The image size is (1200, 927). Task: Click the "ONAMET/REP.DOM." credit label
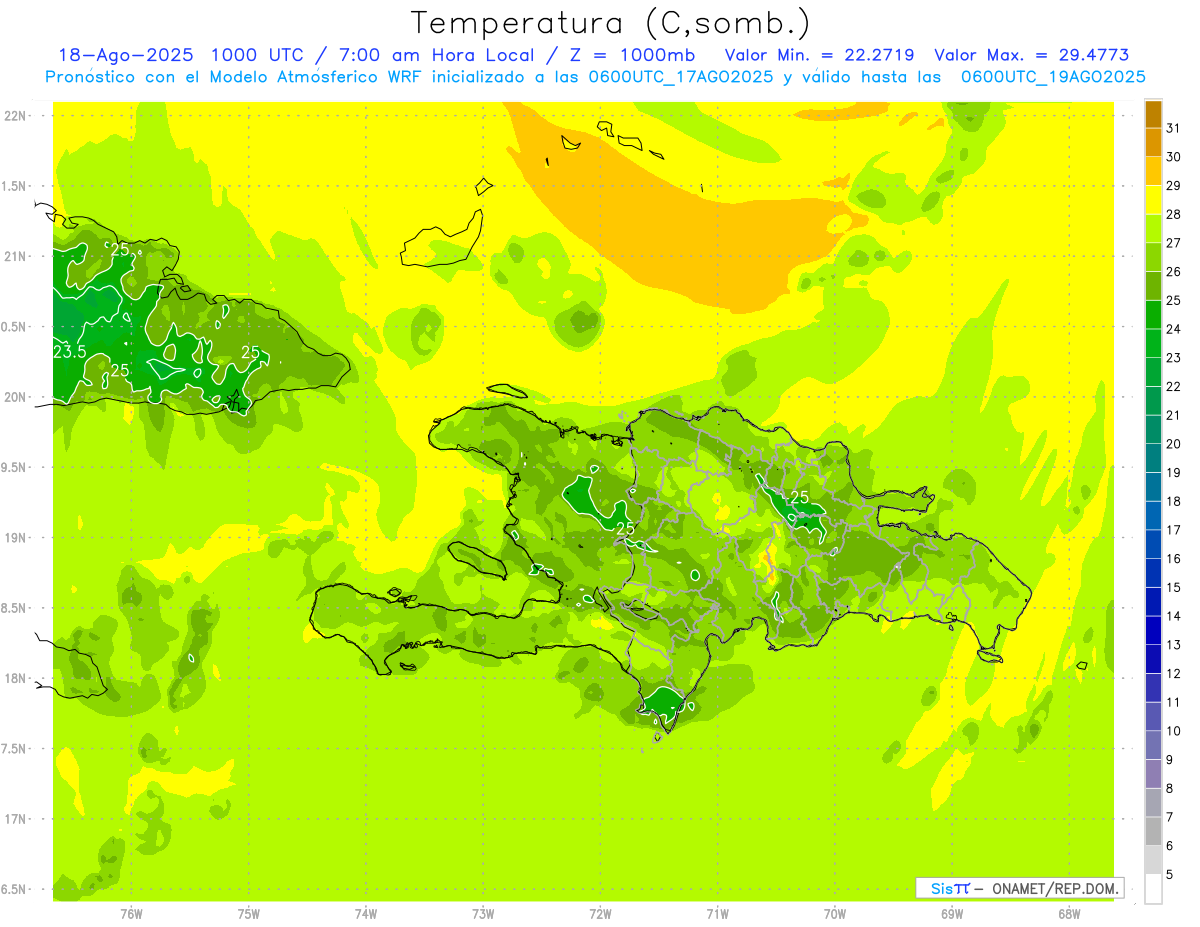click(1055, 888)
